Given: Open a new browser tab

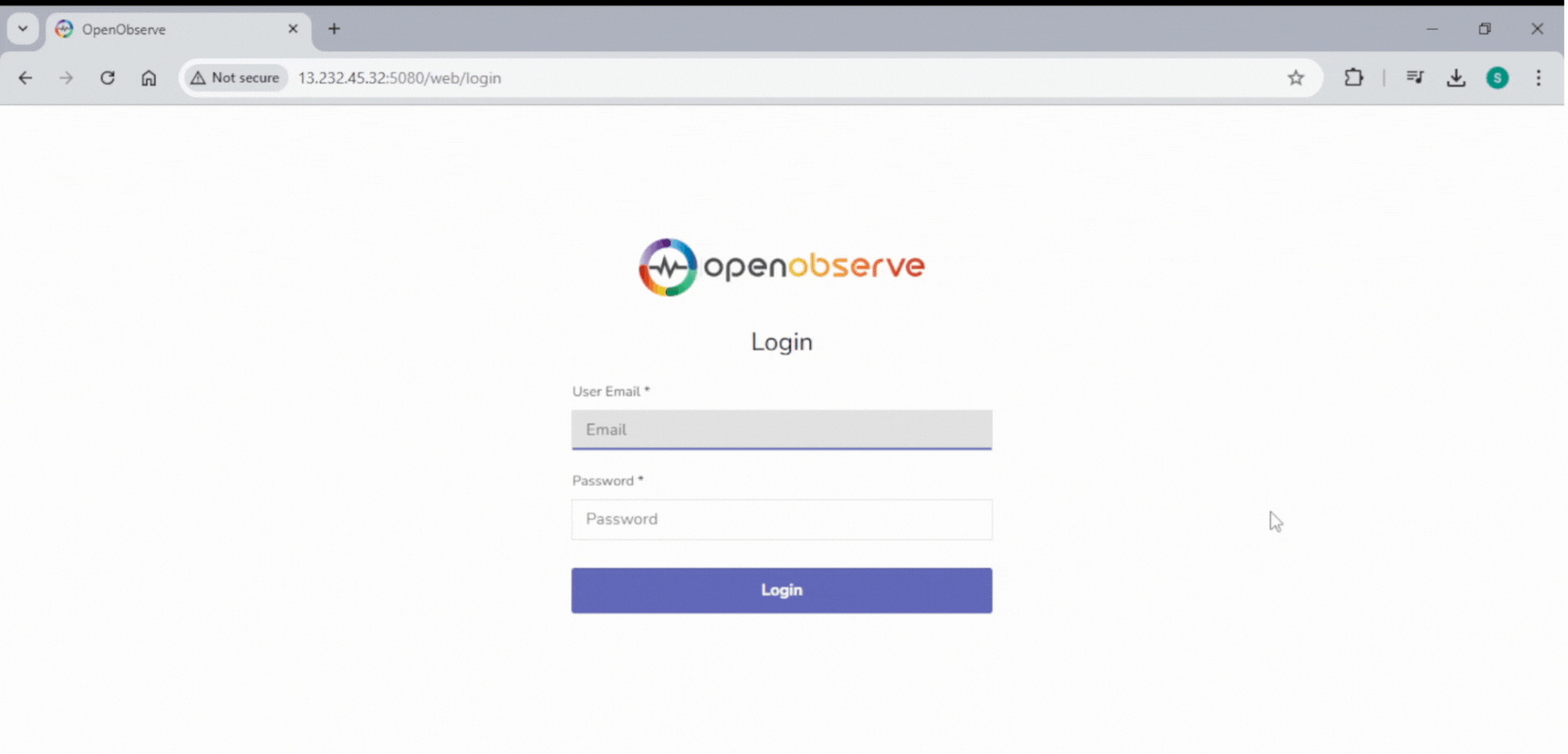Looking at the screenshot, I should [x=334, y=29].
